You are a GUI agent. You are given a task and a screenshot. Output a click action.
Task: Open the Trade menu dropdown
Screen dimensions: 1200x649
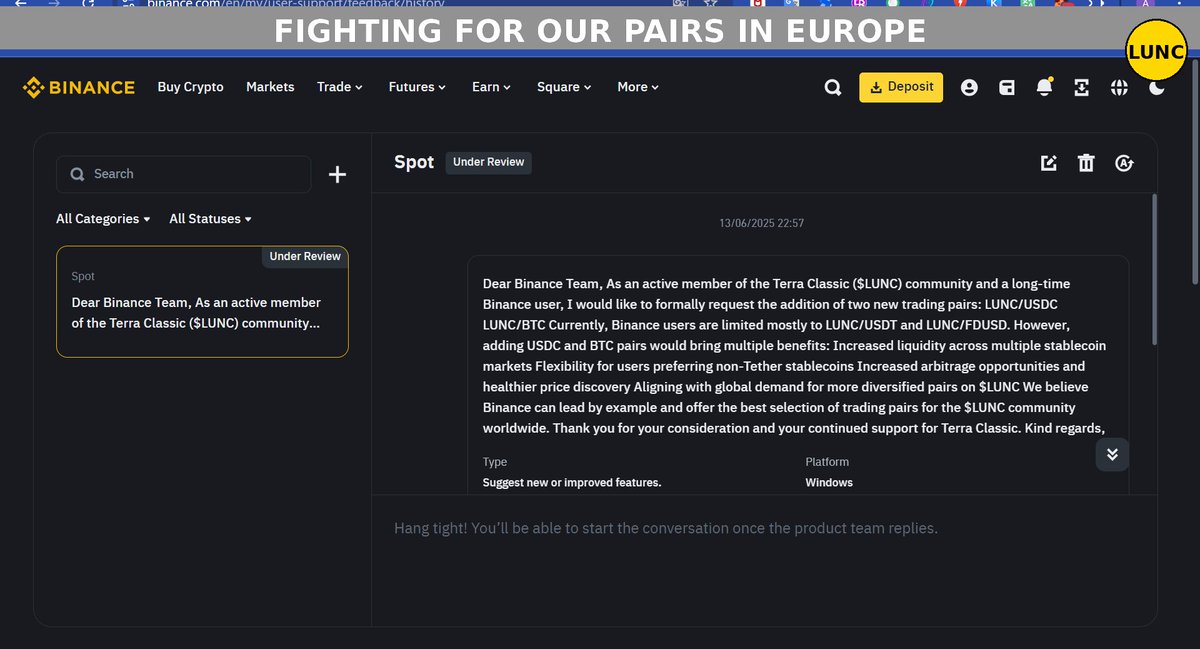(340, 87)
